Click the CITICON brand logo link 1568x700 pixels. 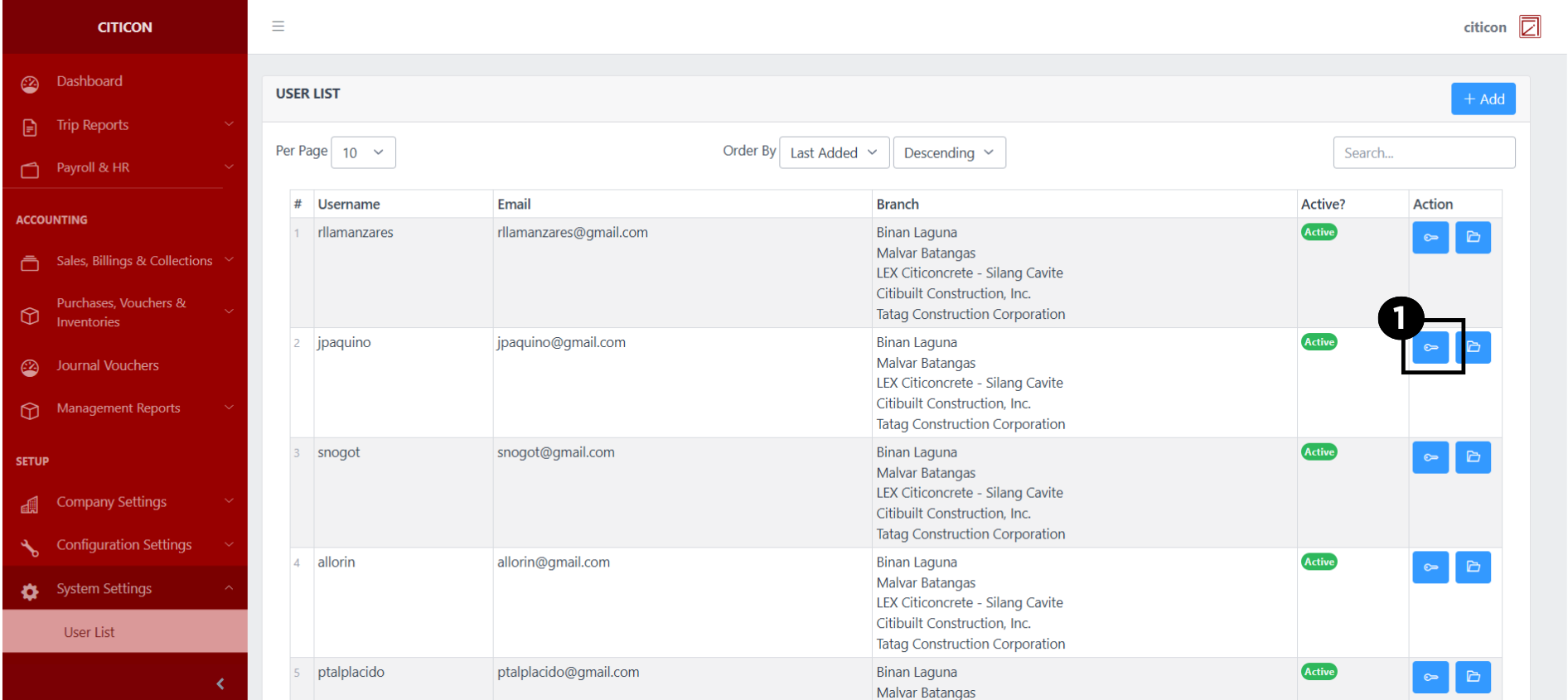125,27
